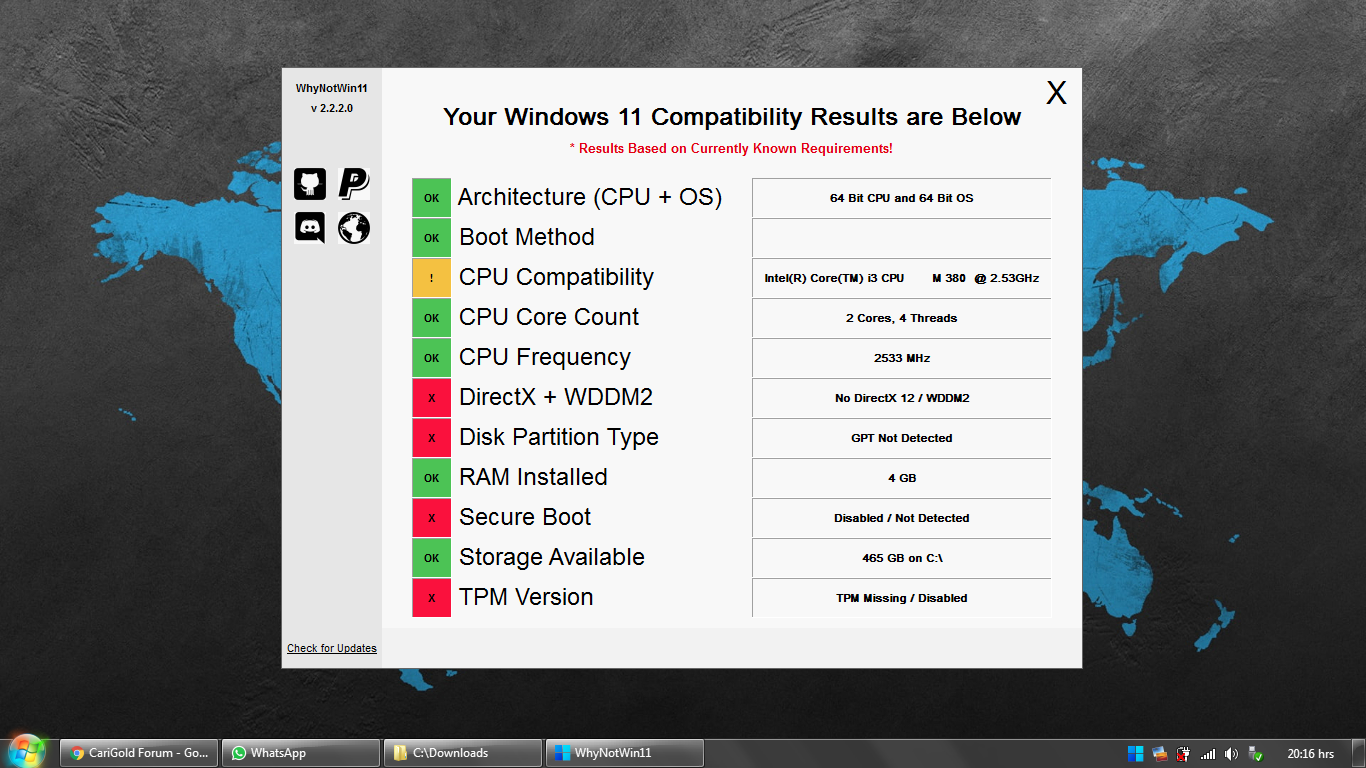Image resolution: width=1366 pixels, height=768 pixels.
Task: Click the Safely Remove Hardware tray icon
Action: pos(1255,753)
